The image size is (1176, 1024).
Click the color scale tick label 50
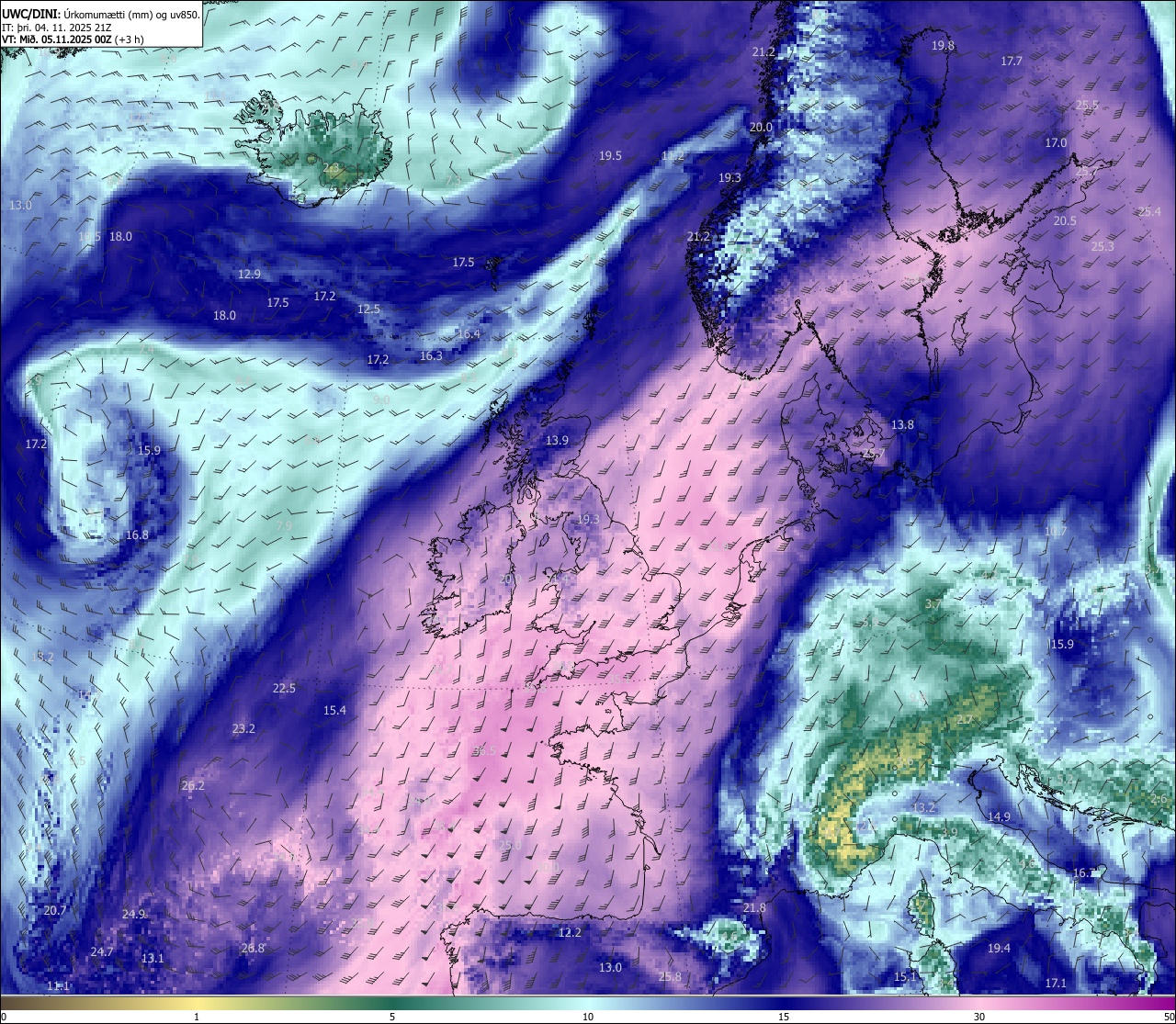pos(1169,1017)
